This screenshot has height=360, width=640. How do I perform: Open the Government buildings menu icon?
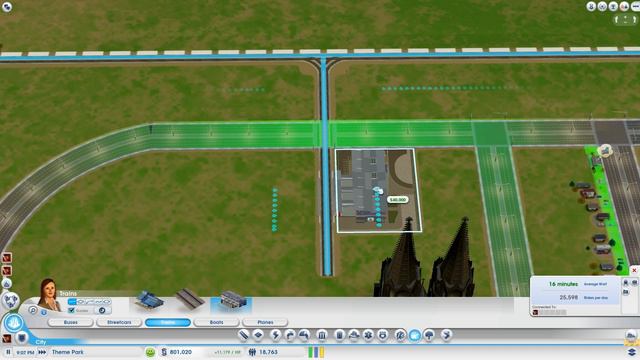coord(322,335)
